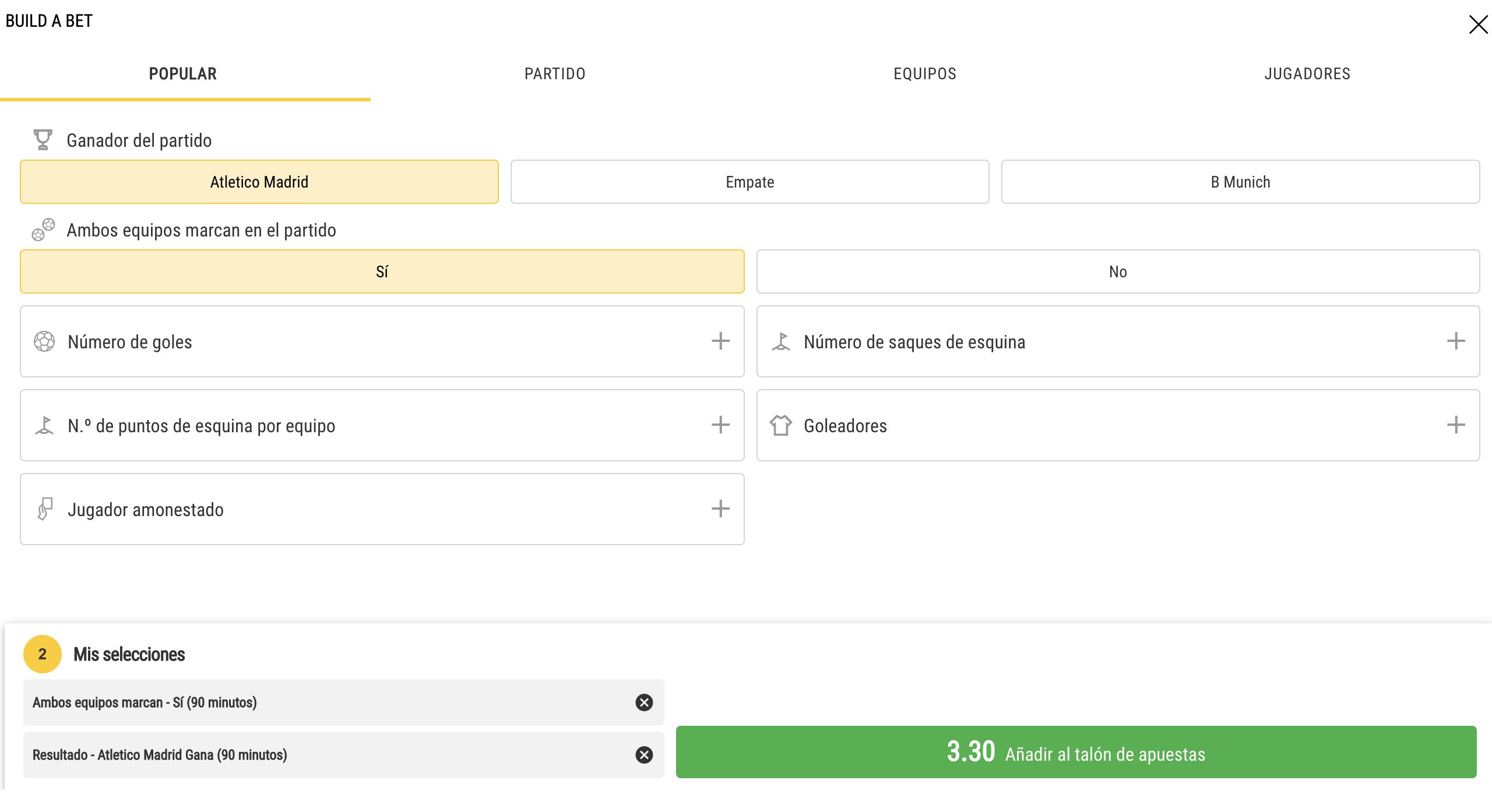Click the card icon in Jugador amonestado

(45, 509)
